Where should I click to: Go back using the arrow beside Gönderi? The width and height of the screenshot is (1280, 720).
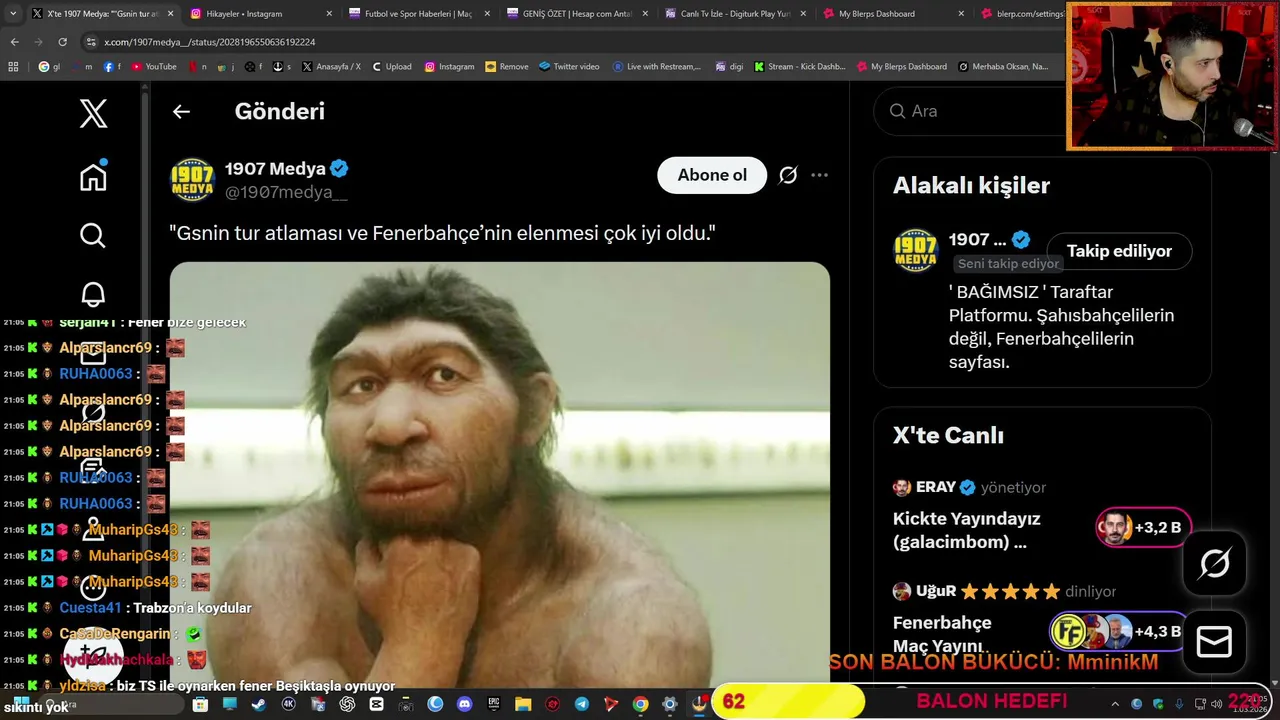[181, 112]
